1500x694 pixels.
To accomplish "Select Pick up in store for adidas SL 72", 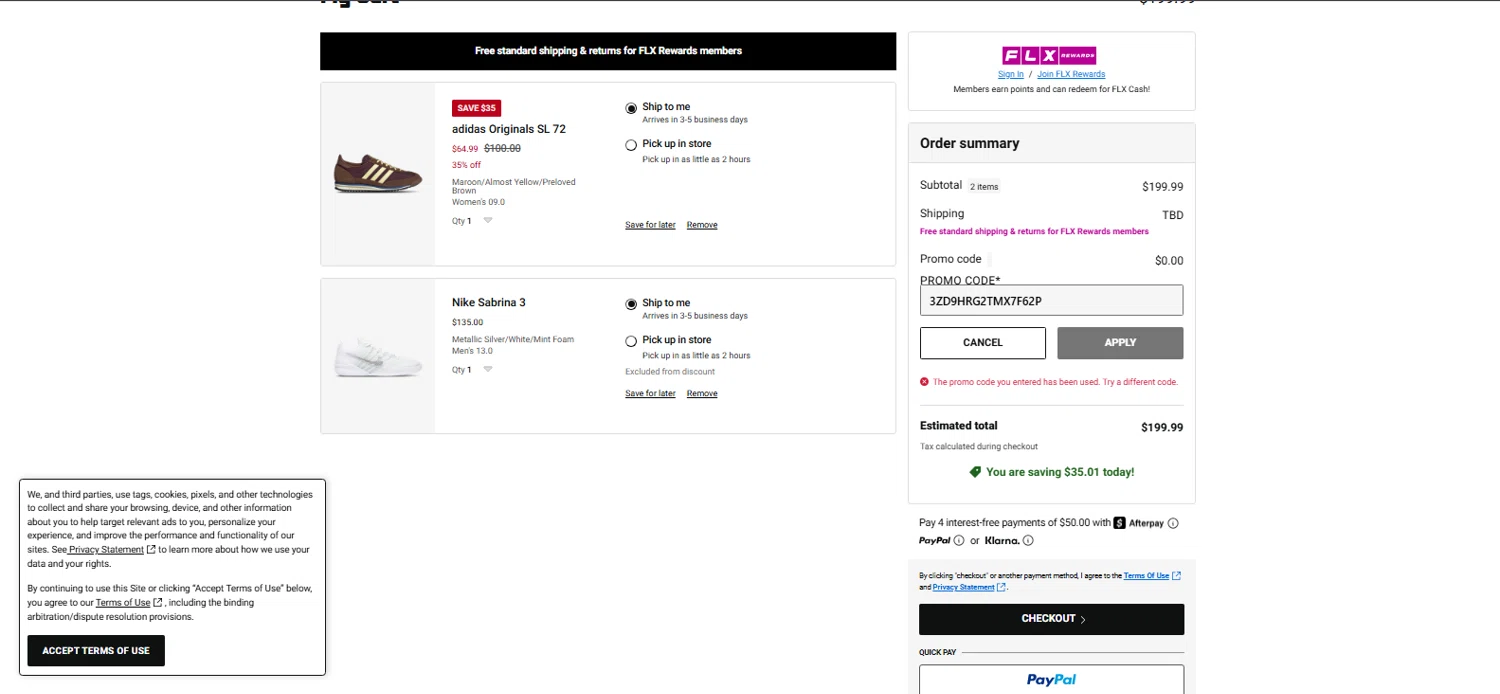I will (631, 145).
